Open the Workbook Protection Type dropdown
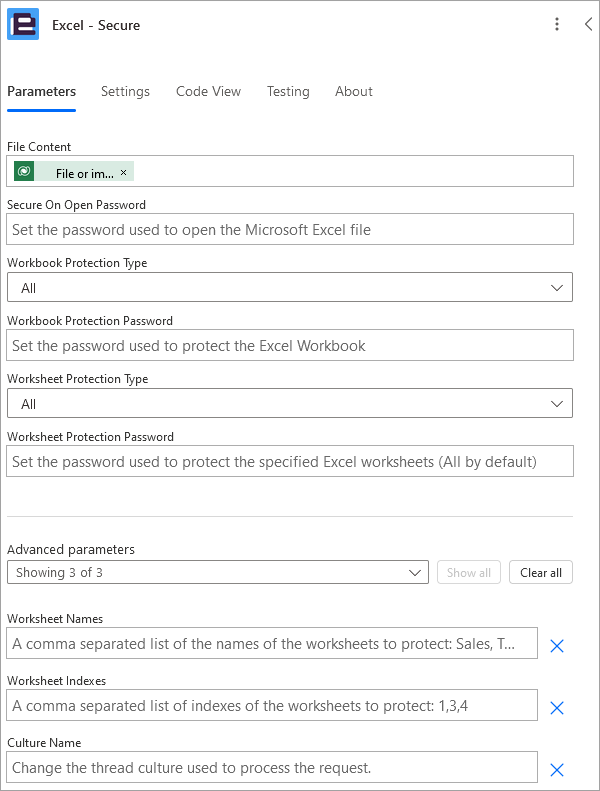The image size is (600, 791). (x=290, y=288)
